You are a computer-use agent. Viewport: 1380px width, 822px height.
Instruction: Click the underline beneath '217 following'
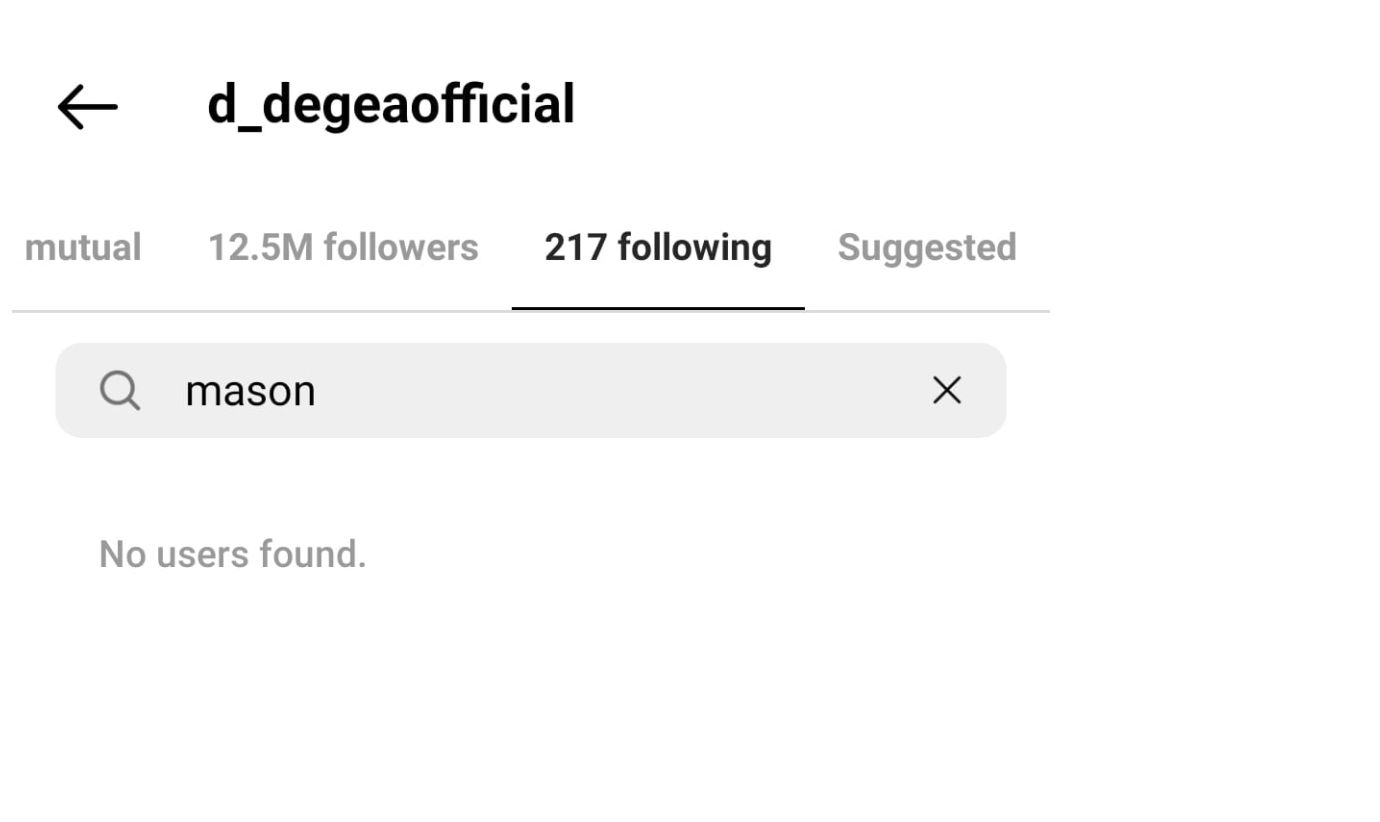pyautogui.click(x=658, y=308)
